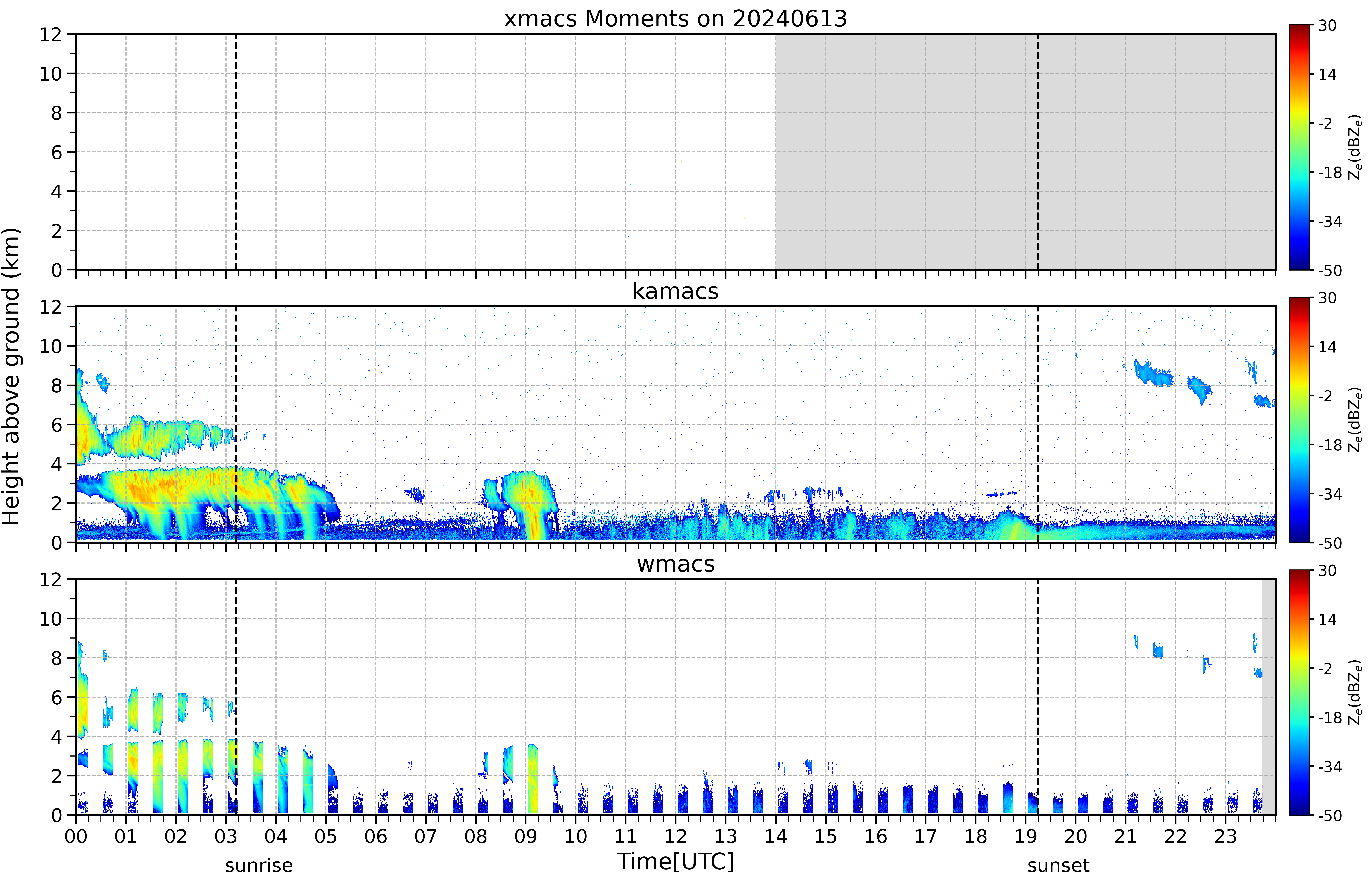The width and height of the screenshot is (1372, 885).
Task: Click the sunrise dashed line in the kamacs panel
Action: 236,424
